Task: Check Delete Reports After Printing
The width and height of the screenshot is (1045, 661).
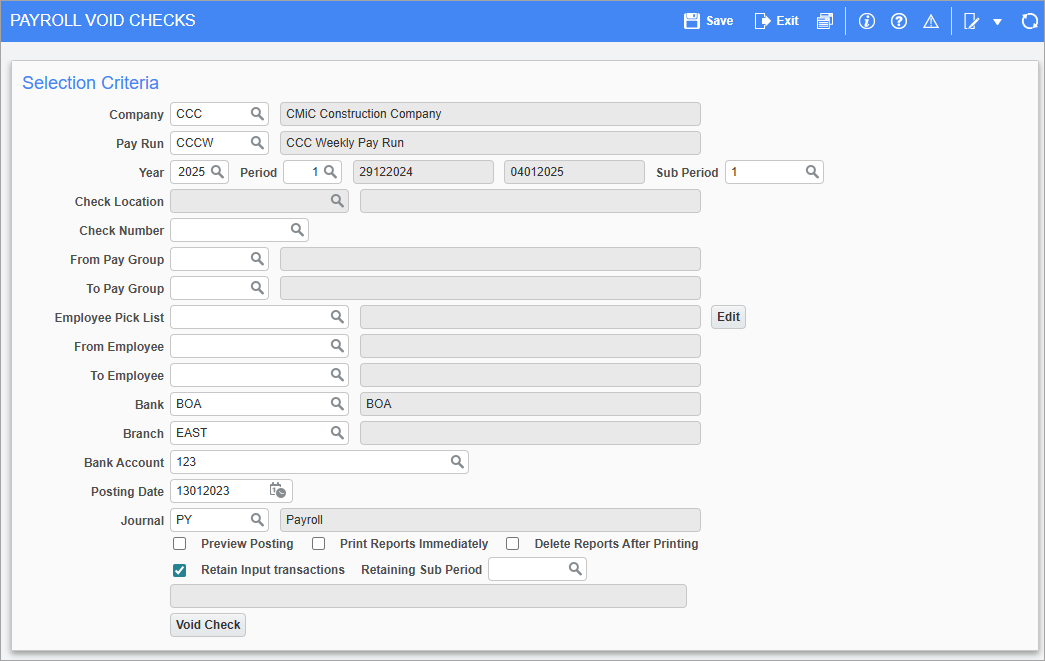Action: pos(512,543)
